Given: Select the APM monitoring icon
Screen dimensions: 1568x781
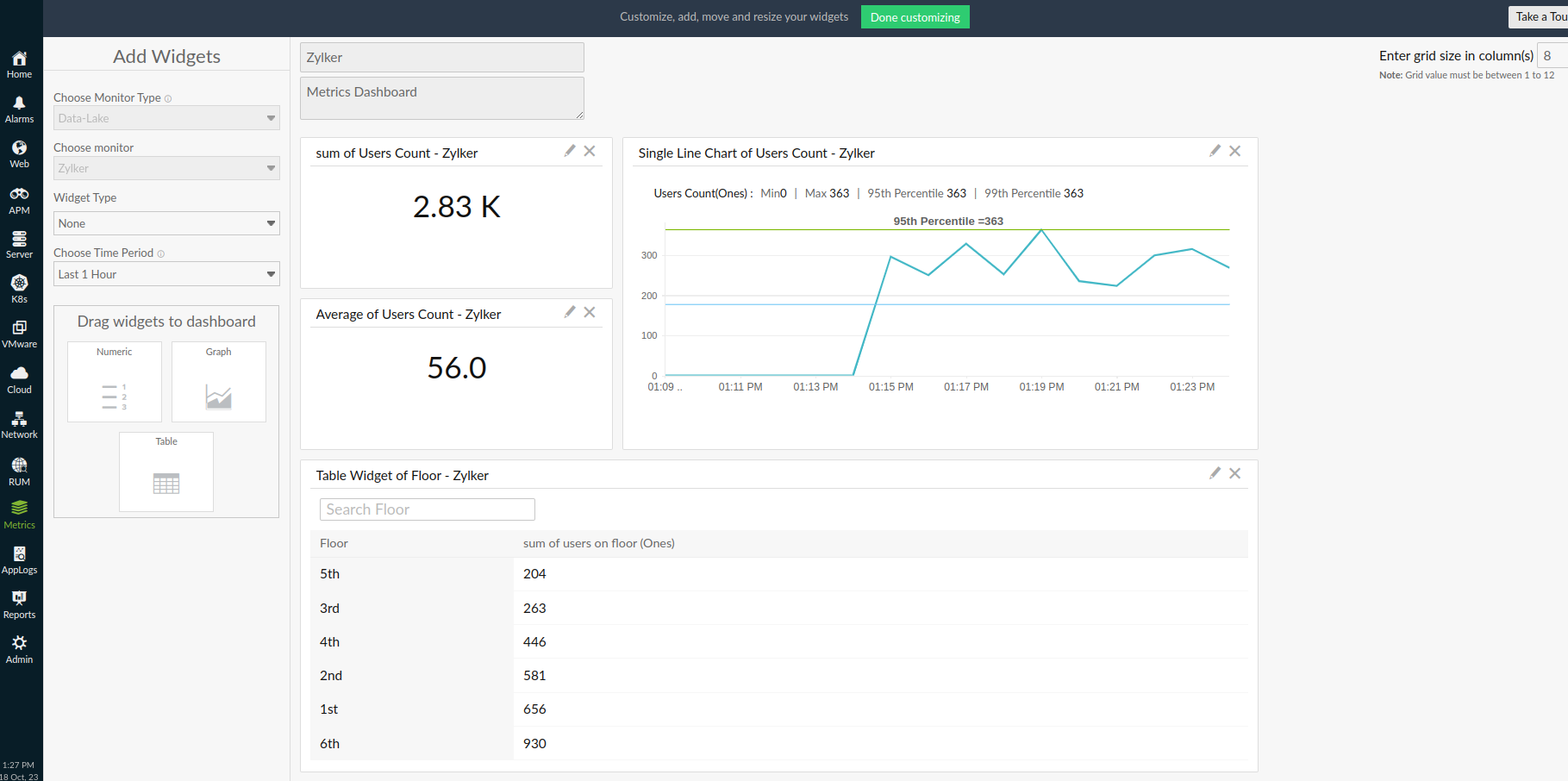Looking at the screenshot, I should pos(19,198).
